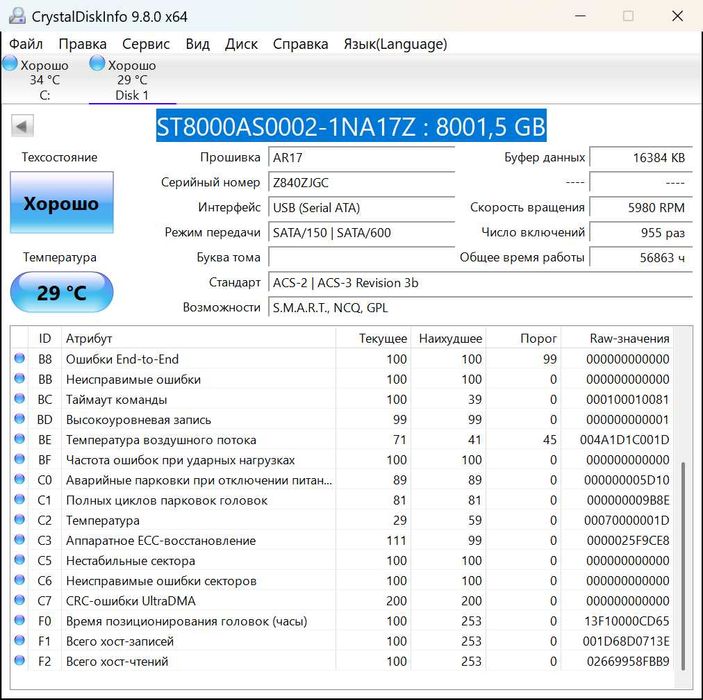Select the Нестабильные сектора row
703x700 pixels.
pos(342,561)
